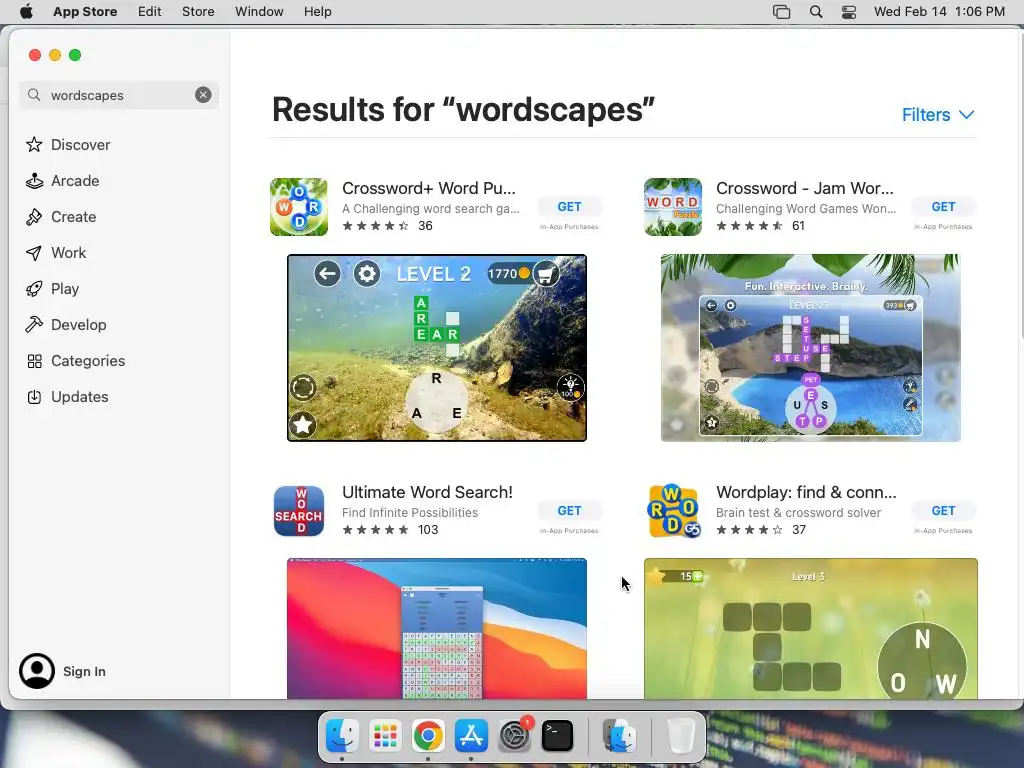The height and width of the screenshot is (768, 1024).
Task: Open the Discover section in sidebar
Action: tap(68, 144)
